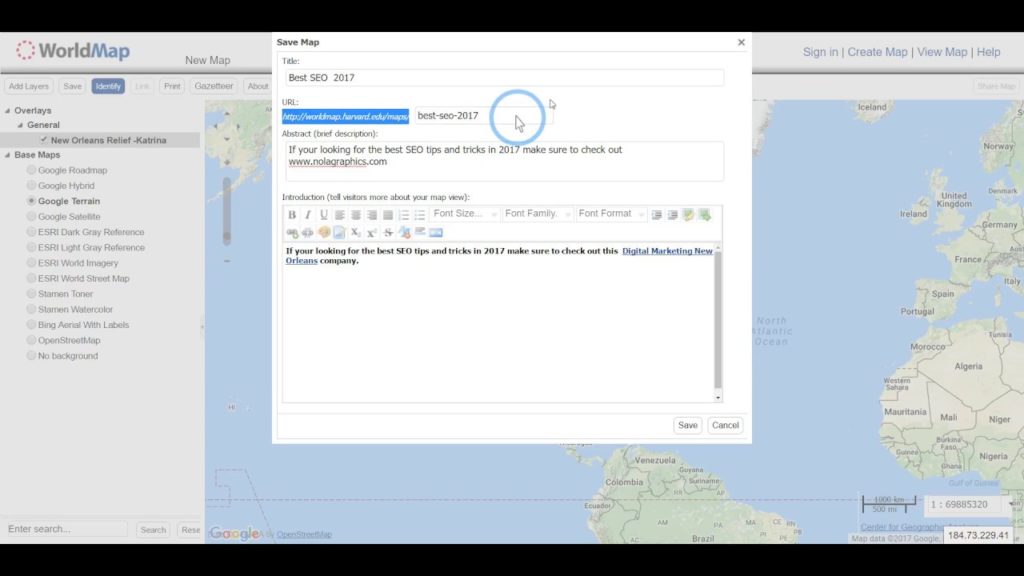
Task: Click the Create Map link
Action: [877, 52]
